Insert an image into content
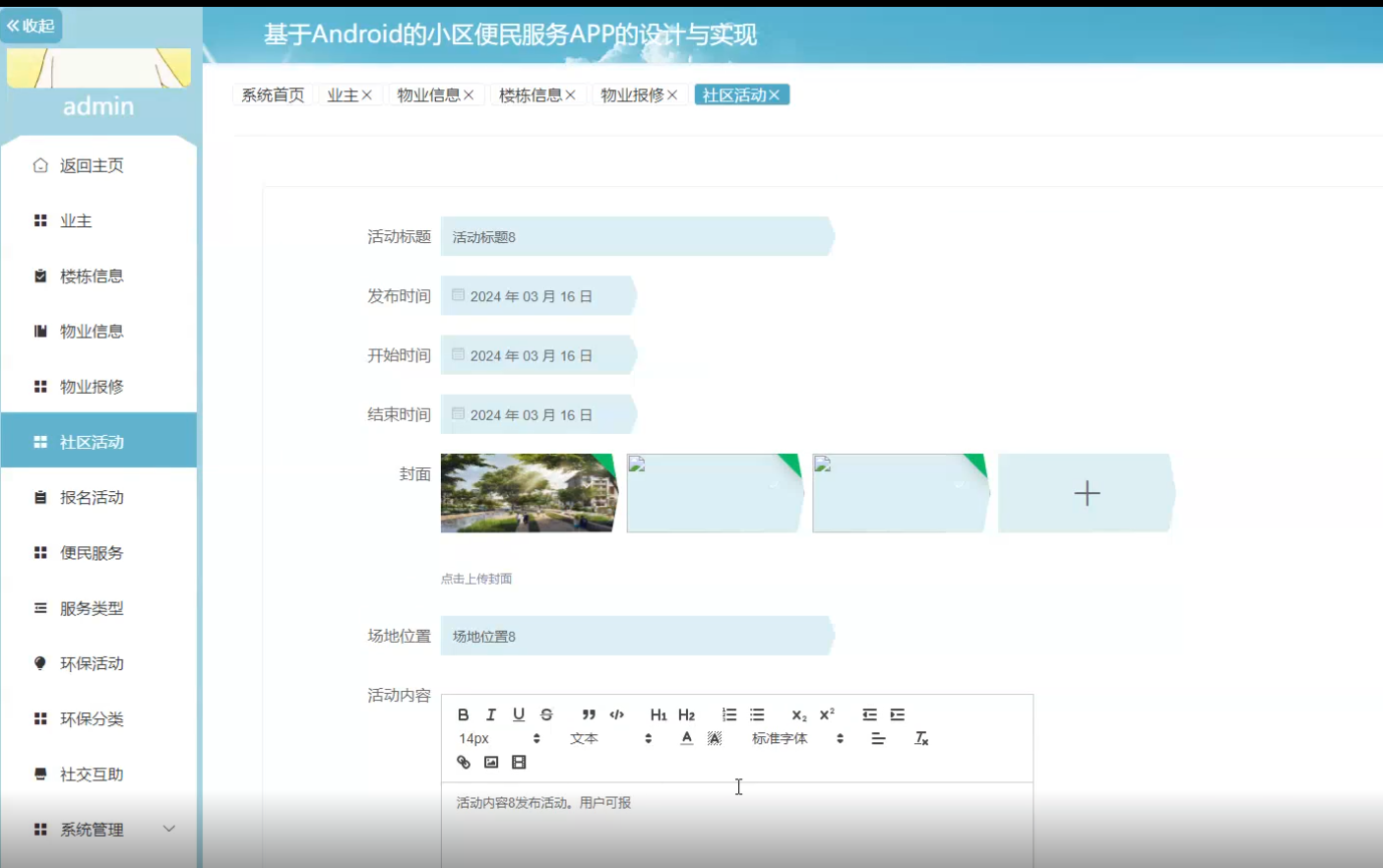The width and height of the screenshot is (1383, 868). 491,762
